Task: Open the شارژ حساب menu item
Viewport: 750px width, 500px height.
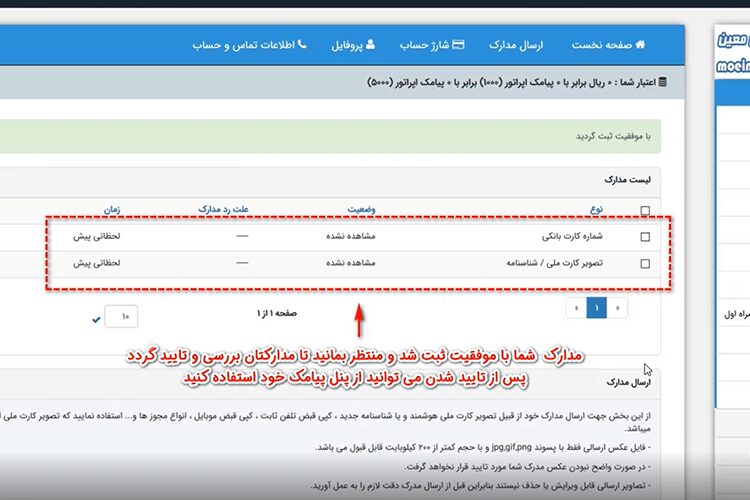Action: pyautogui.click(x=432, y=45)
